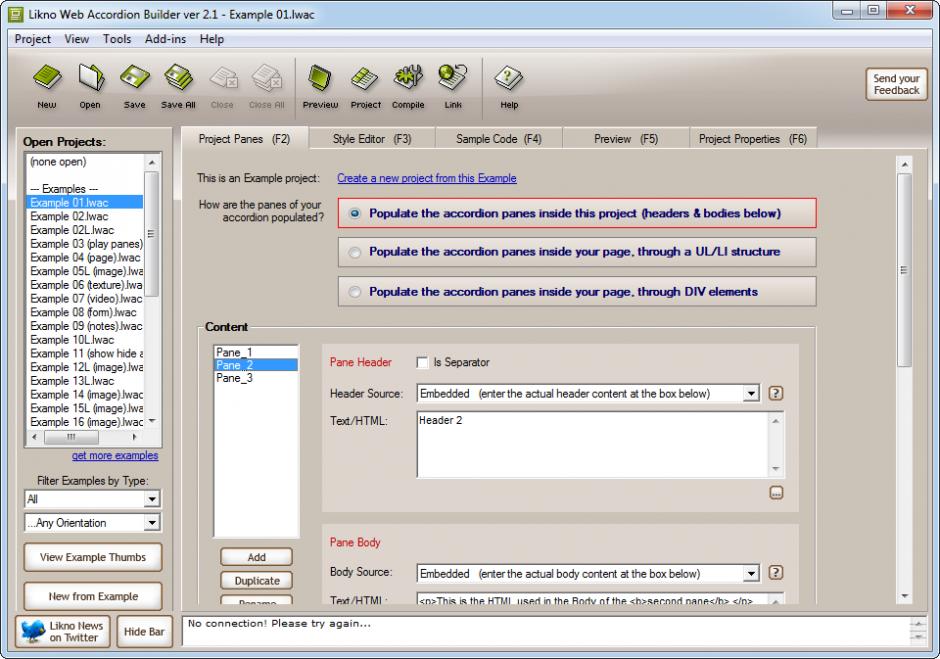Switch to the Project Properties (F6) tab
The height and width of the screenshot is (659, 940).
click(x=752, y=139)
